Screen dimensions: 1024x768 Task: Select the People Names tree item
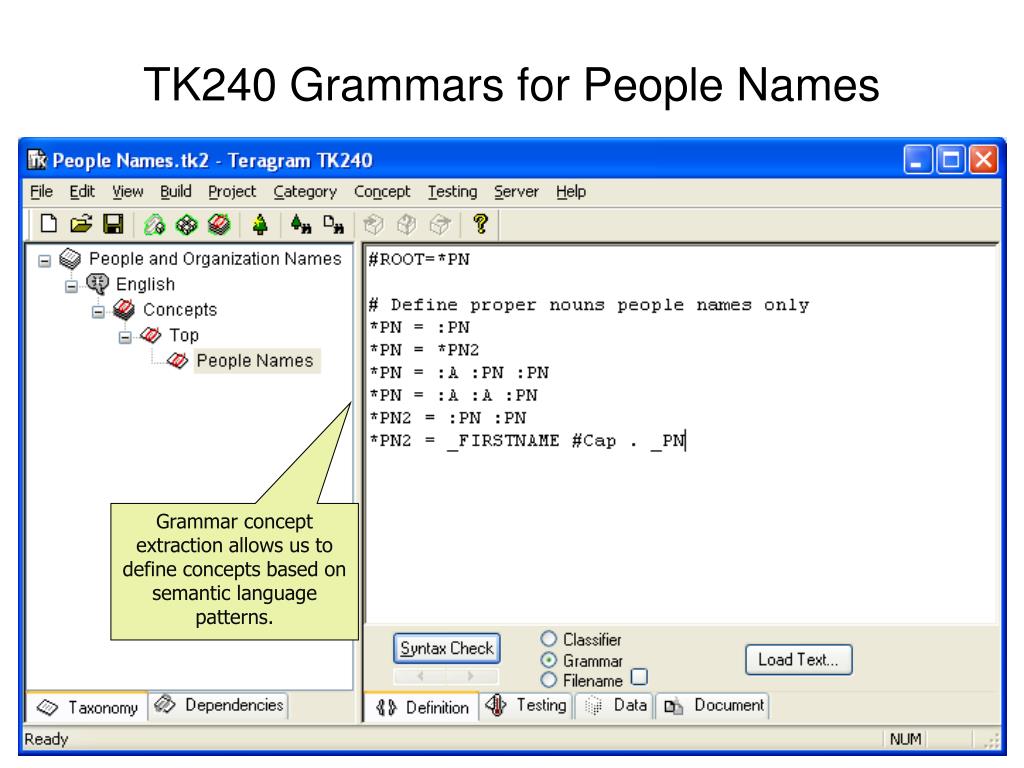click(x=255, y=360)
